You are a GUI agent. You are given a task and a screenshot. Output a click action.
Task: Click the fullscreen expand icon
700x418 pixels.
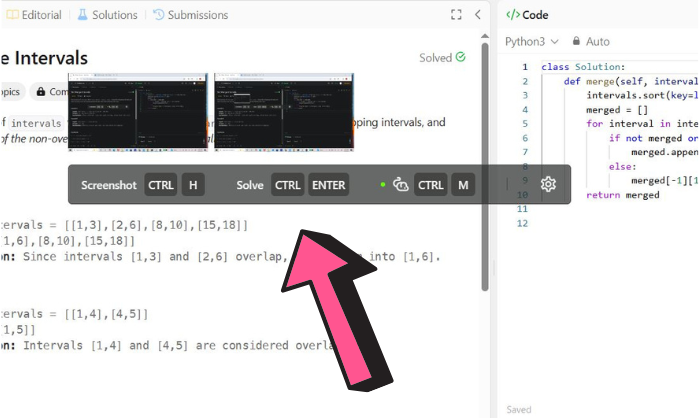tap(457, 15)
